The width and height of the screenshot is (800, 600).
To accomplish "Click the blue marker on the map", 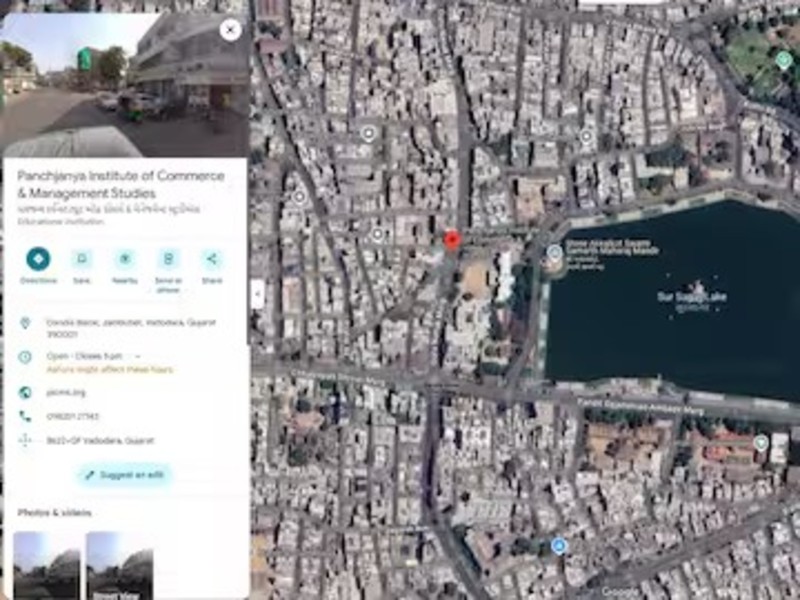I will pos(559,545).
